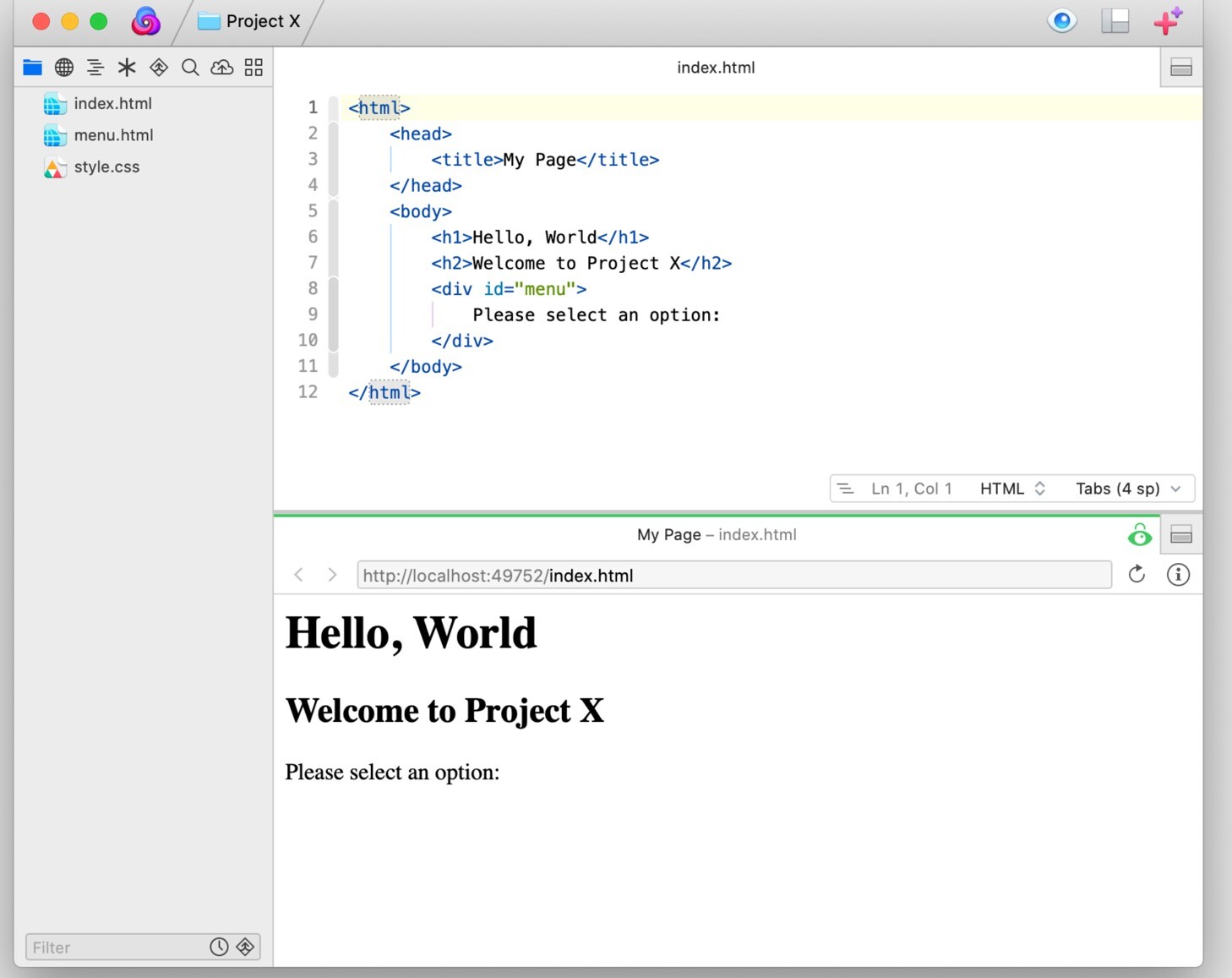Show the Symbols outline list icon
1232x978 pixels.
point(95,68)
